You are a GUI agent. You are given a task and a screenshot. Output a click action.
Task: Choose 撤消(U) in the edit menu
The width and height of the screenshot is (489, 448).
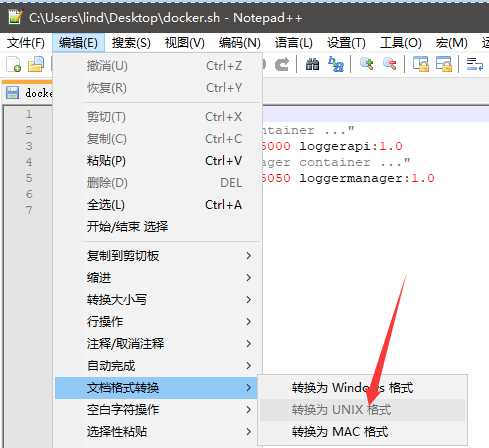coord(157,66)
